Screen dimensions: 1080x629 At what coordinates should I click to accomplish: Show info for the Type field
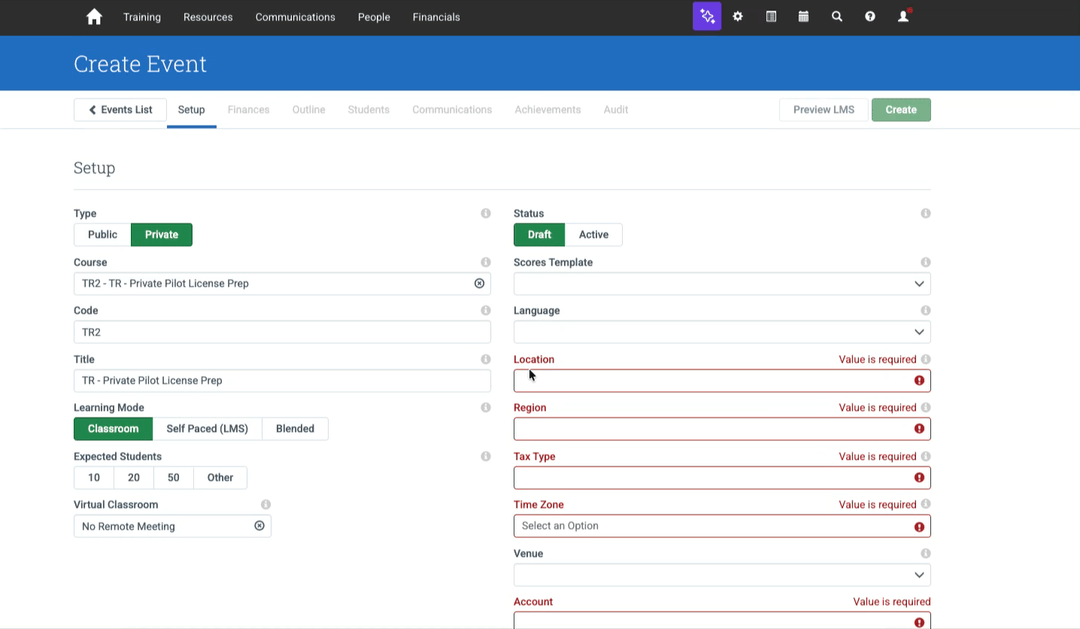(x=486, y=214)
